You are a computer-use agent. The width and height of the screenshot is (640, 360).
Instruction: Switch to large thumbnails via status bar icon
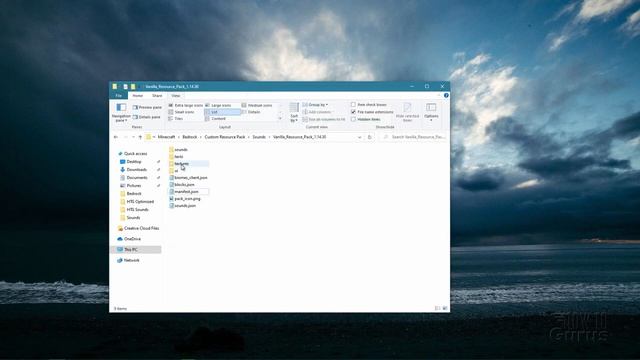(x=444, y=309)
